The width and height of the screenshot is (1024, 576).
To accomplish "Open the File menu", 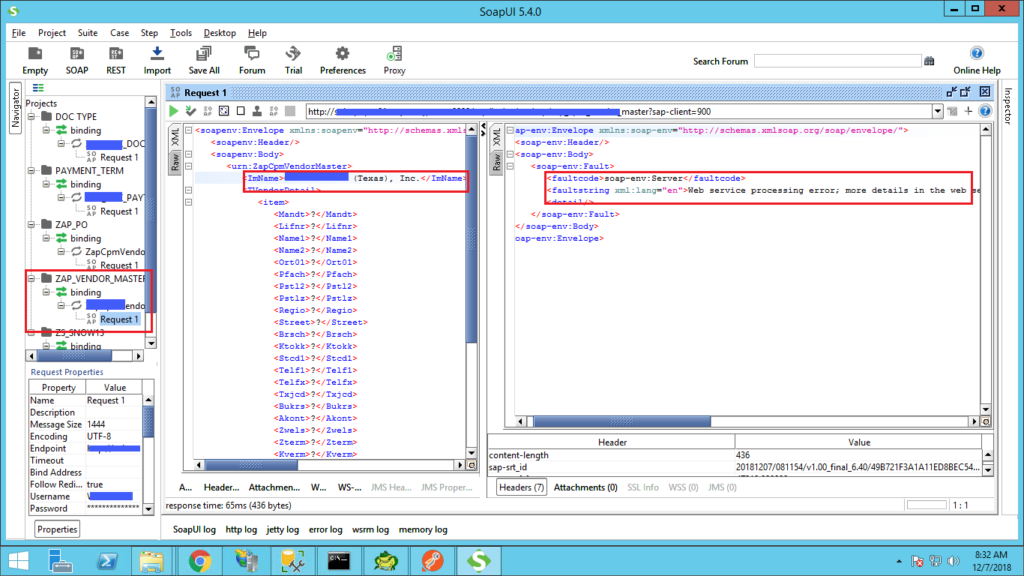I will point(18,33).
